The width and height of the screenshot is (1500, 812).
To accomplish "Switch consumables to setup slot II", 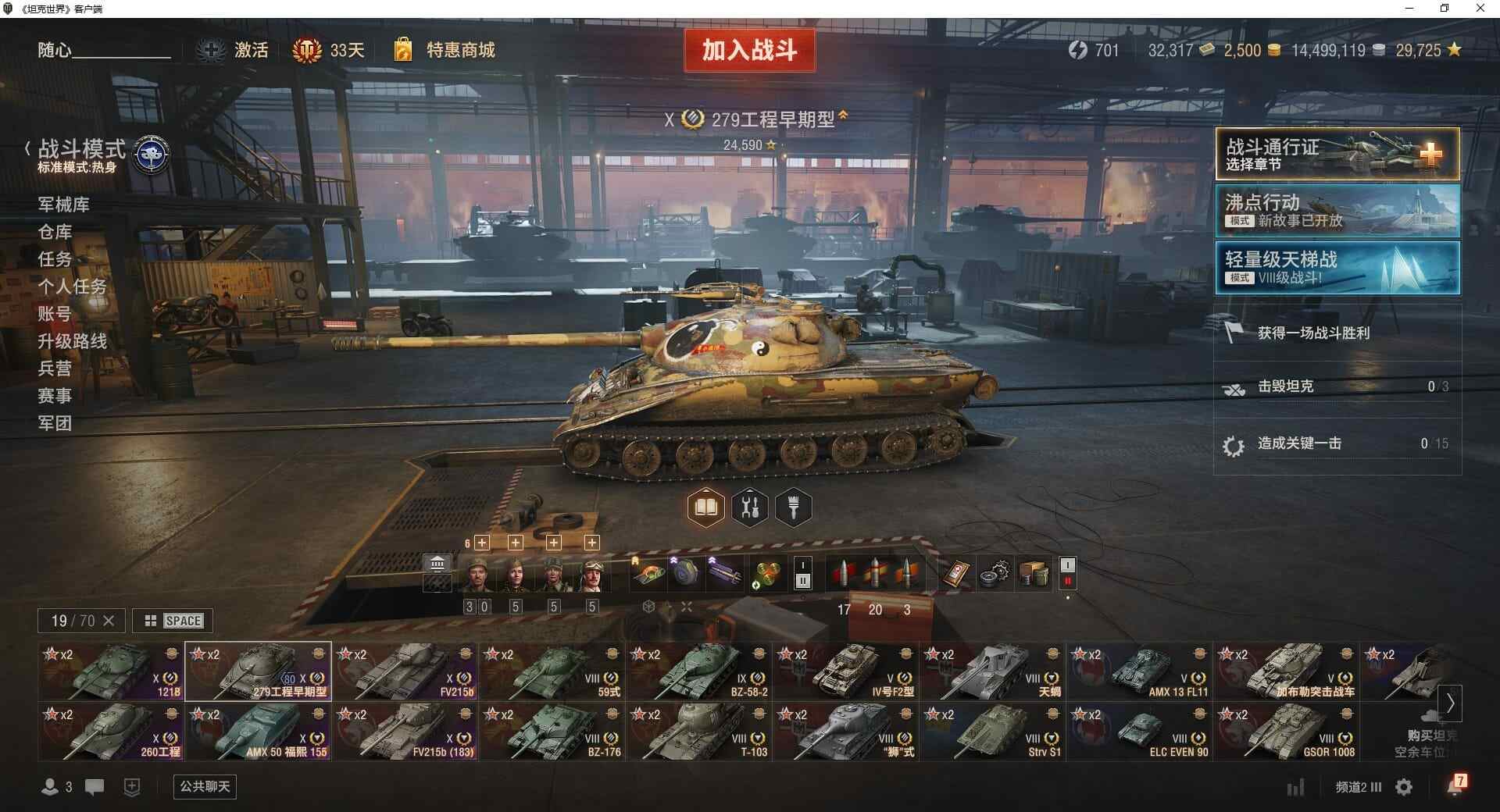I will coord(1067,581).
